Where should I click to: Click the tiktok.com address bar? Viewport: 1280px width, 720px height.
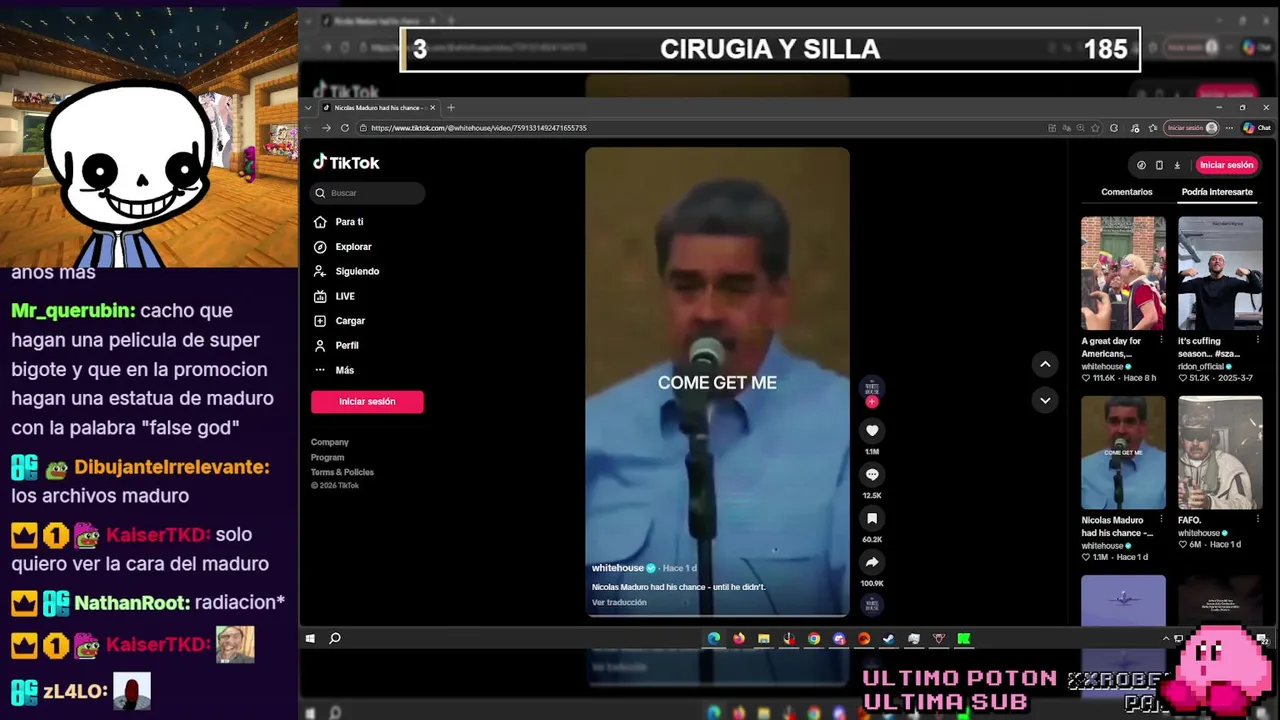700,128
